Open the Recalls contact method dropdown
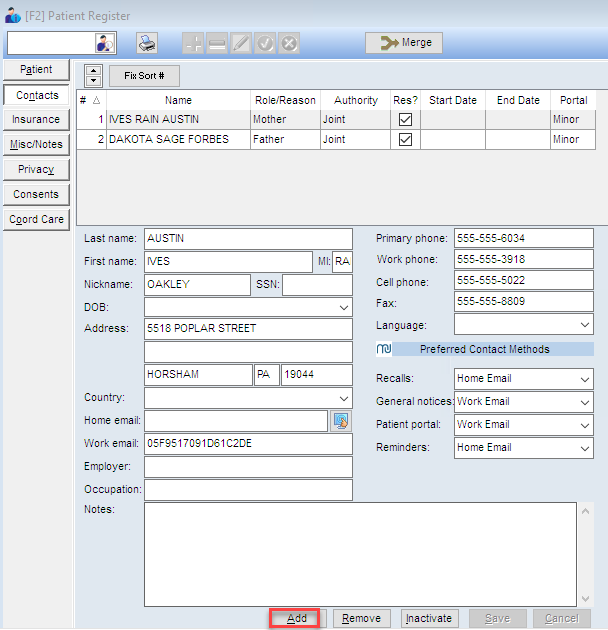 tap(584, 379)
